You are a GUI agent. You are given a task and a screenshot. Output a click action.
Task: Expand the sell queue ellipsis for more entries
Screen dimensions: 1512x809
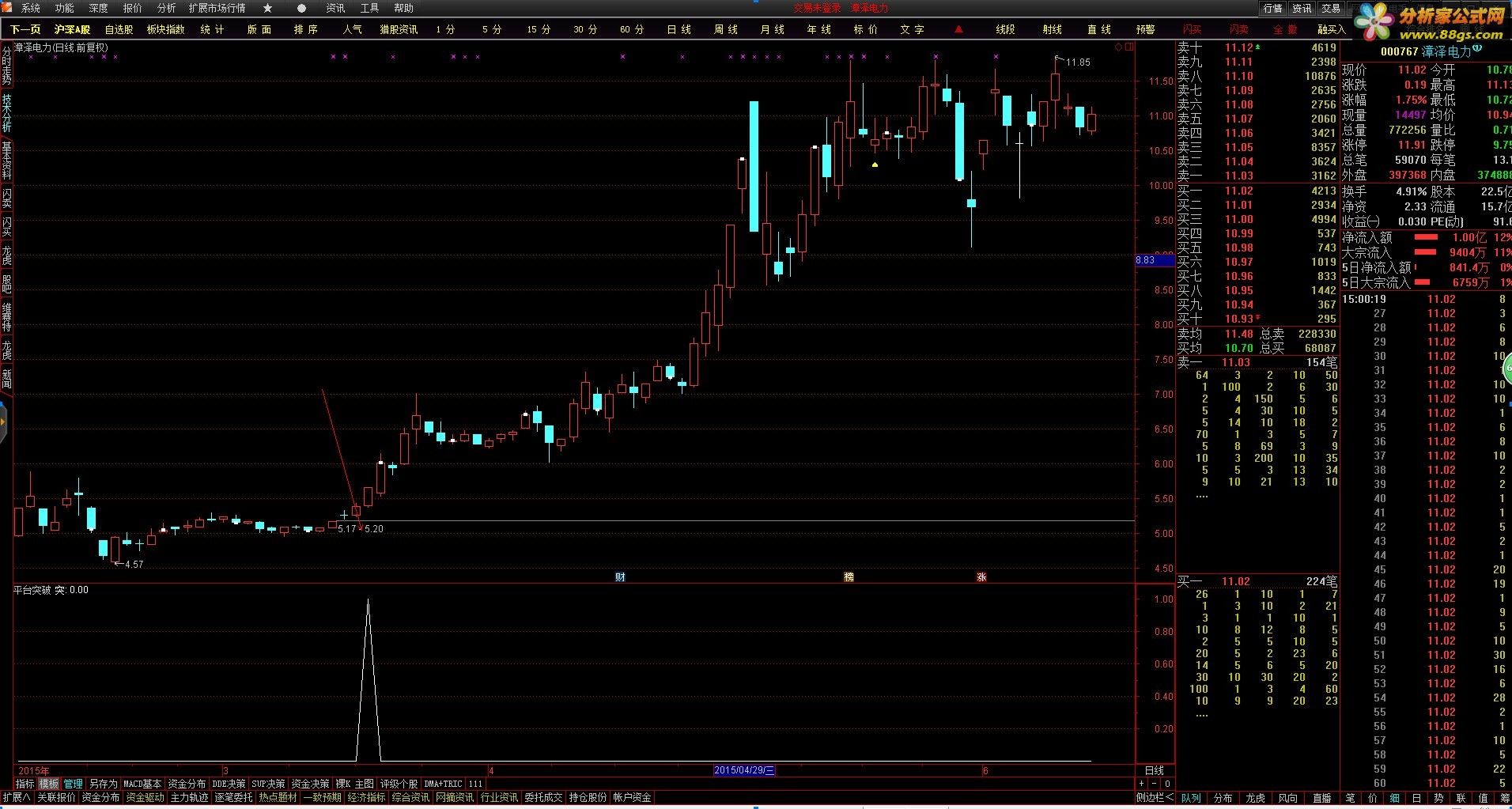click(1202, 496)
